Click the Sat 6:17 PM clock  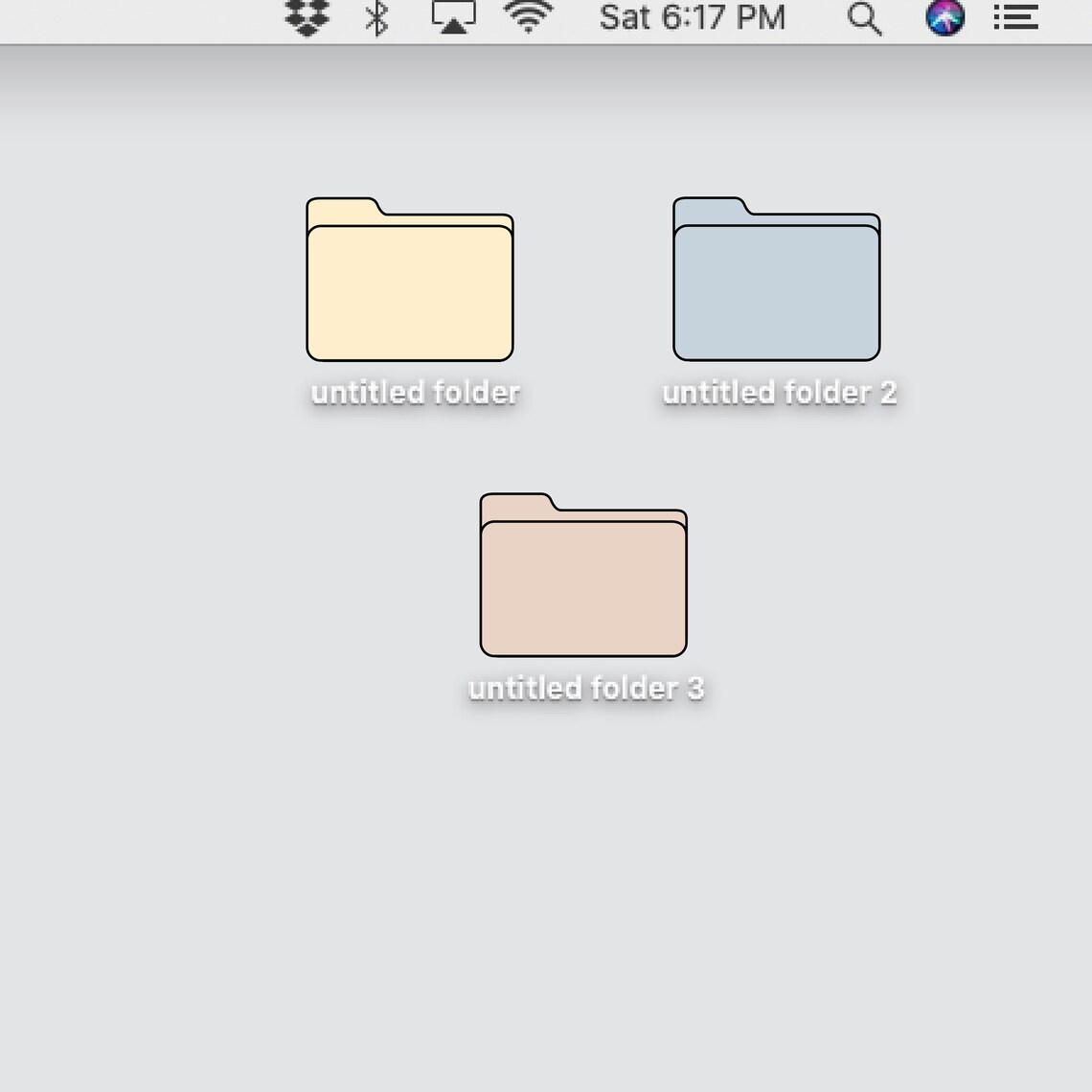pos(692,17)
